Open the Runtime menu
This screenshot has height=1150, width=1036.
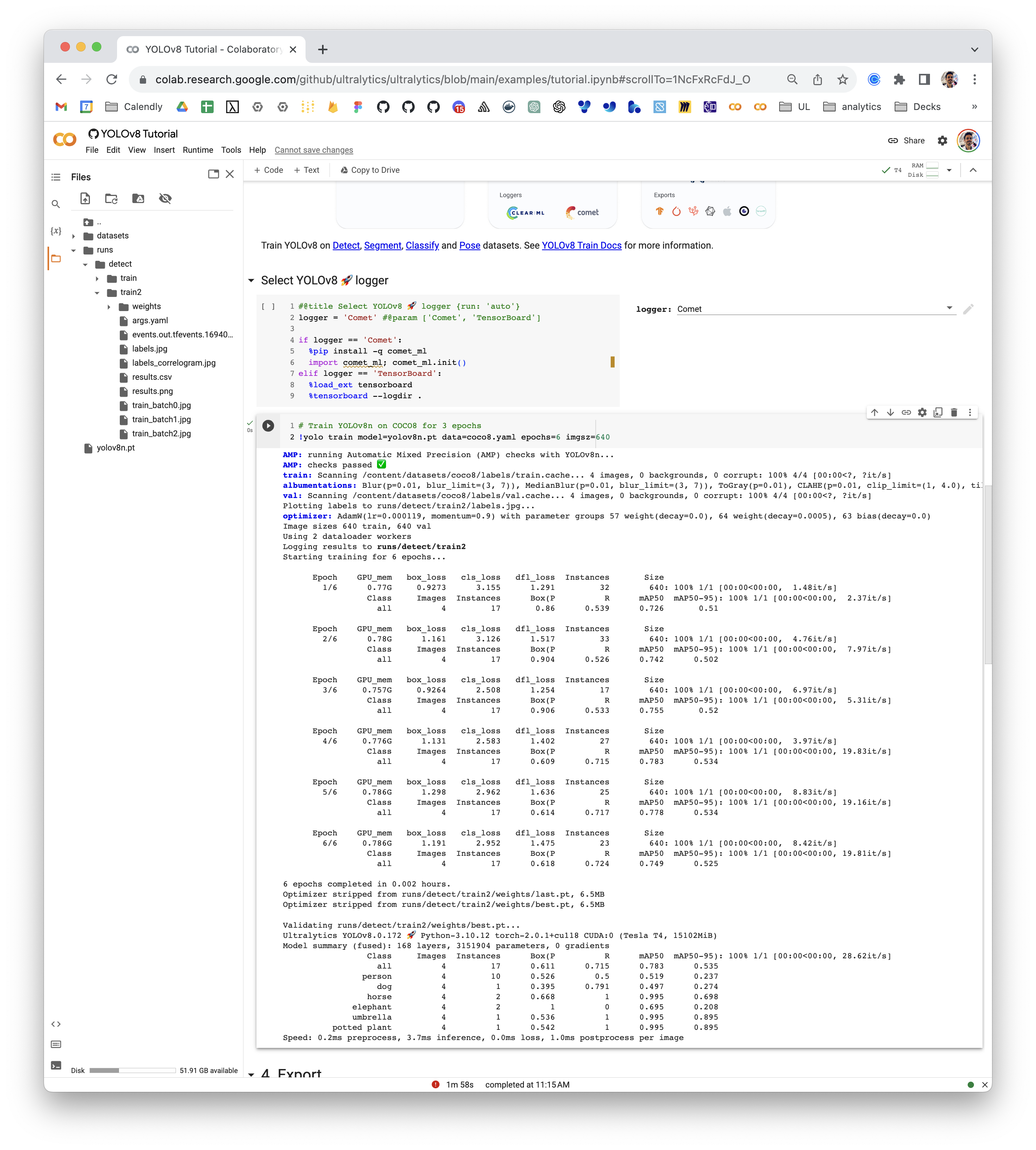pyautogui.click(x=198, y=150)
